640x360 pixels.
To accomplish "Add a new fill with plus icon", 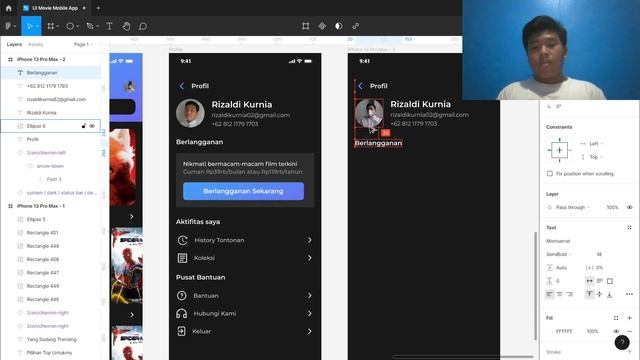I will pyautogui.click(x=629, y=318).
